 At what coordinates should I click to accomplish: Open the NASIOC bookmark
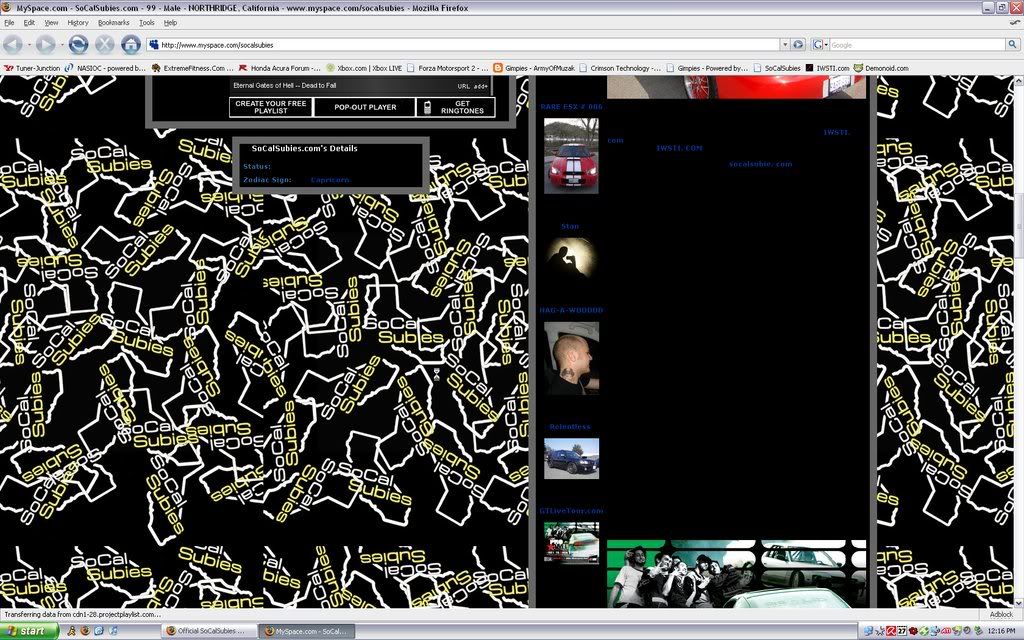tap(104, 68)
